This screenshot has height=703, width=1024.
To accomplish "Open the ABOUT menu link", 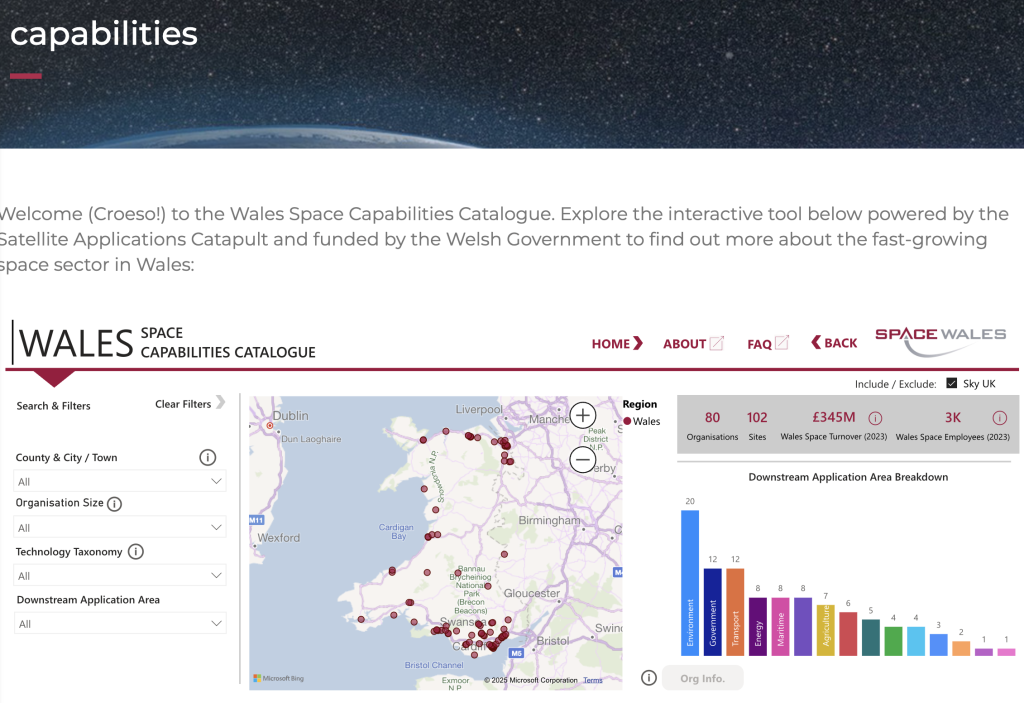I will click(x=692, y=343).
